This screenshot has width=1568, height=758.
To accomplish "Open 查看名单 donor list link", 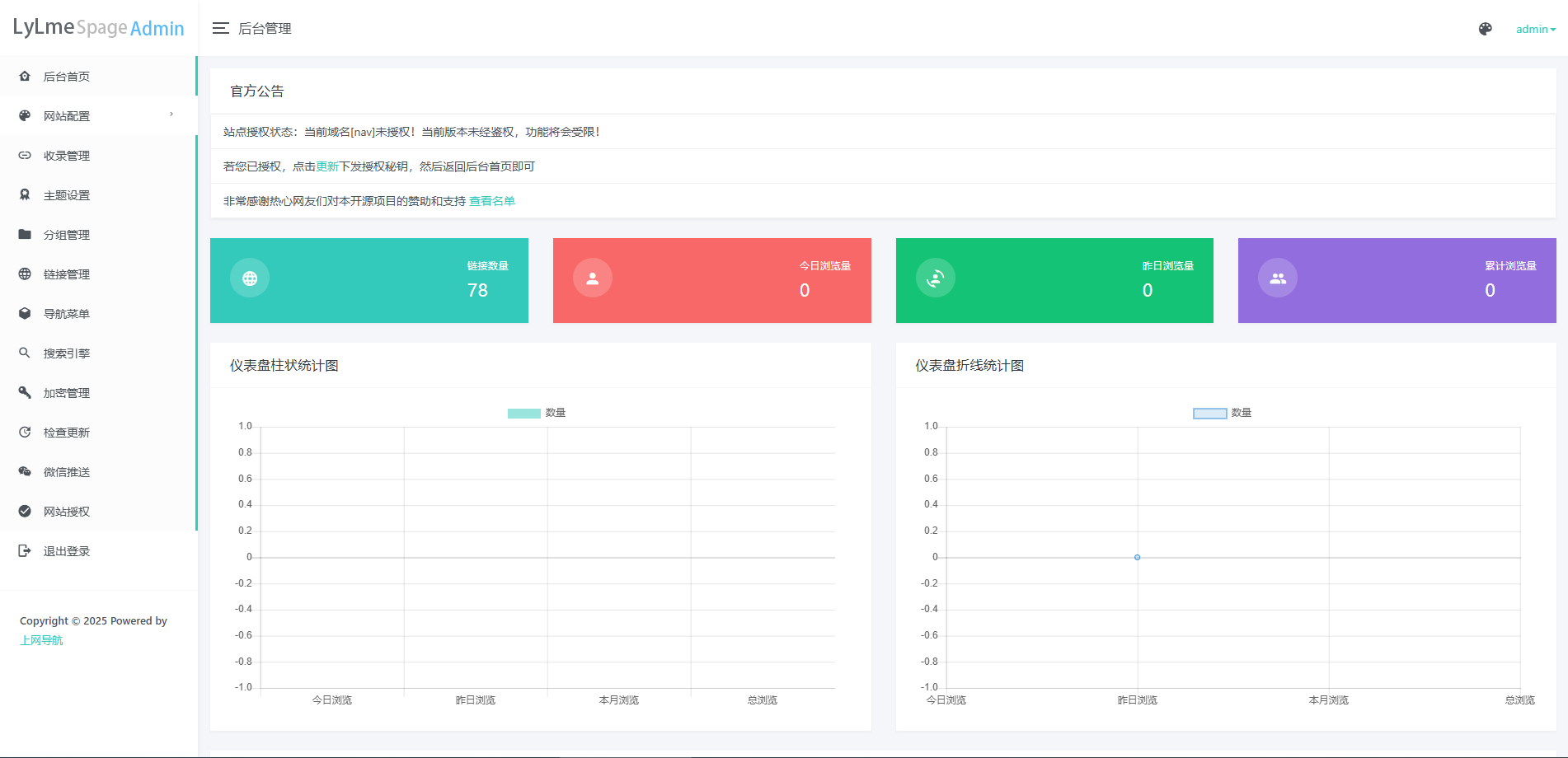I will tap(491, 200).
